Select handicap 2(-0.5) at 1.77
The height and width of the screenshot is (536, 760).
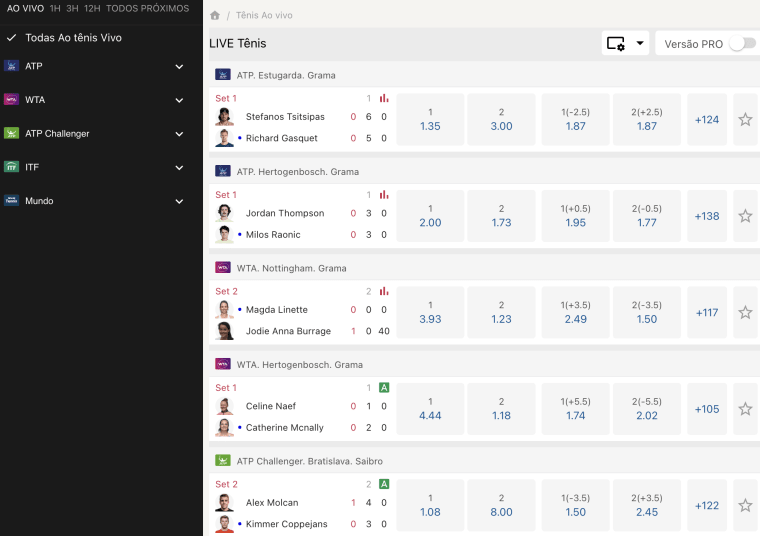point(647,216)
